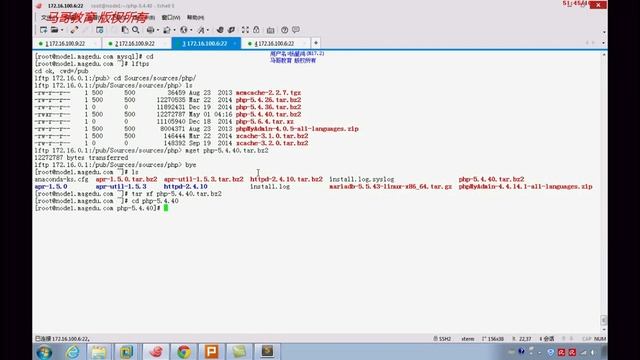Screen dimensions: 640x360
Task: Click memcache-2.2.7.tgz in the lftp listing
Action: [x=268, y=93]
